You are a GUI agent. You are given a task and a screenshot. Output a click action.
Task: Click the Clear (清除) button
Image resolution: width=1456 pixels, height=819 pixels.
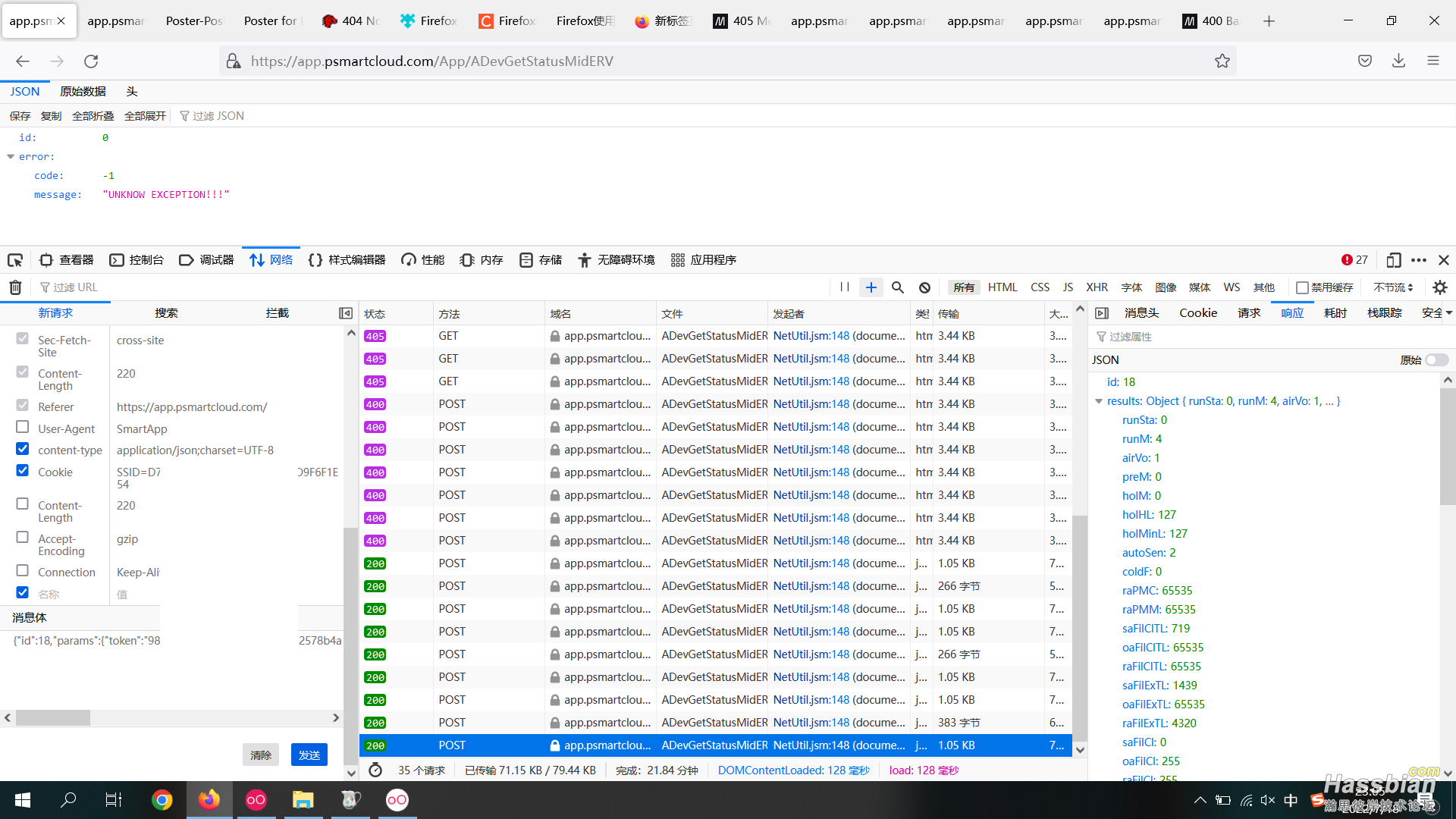pos(261,755)
